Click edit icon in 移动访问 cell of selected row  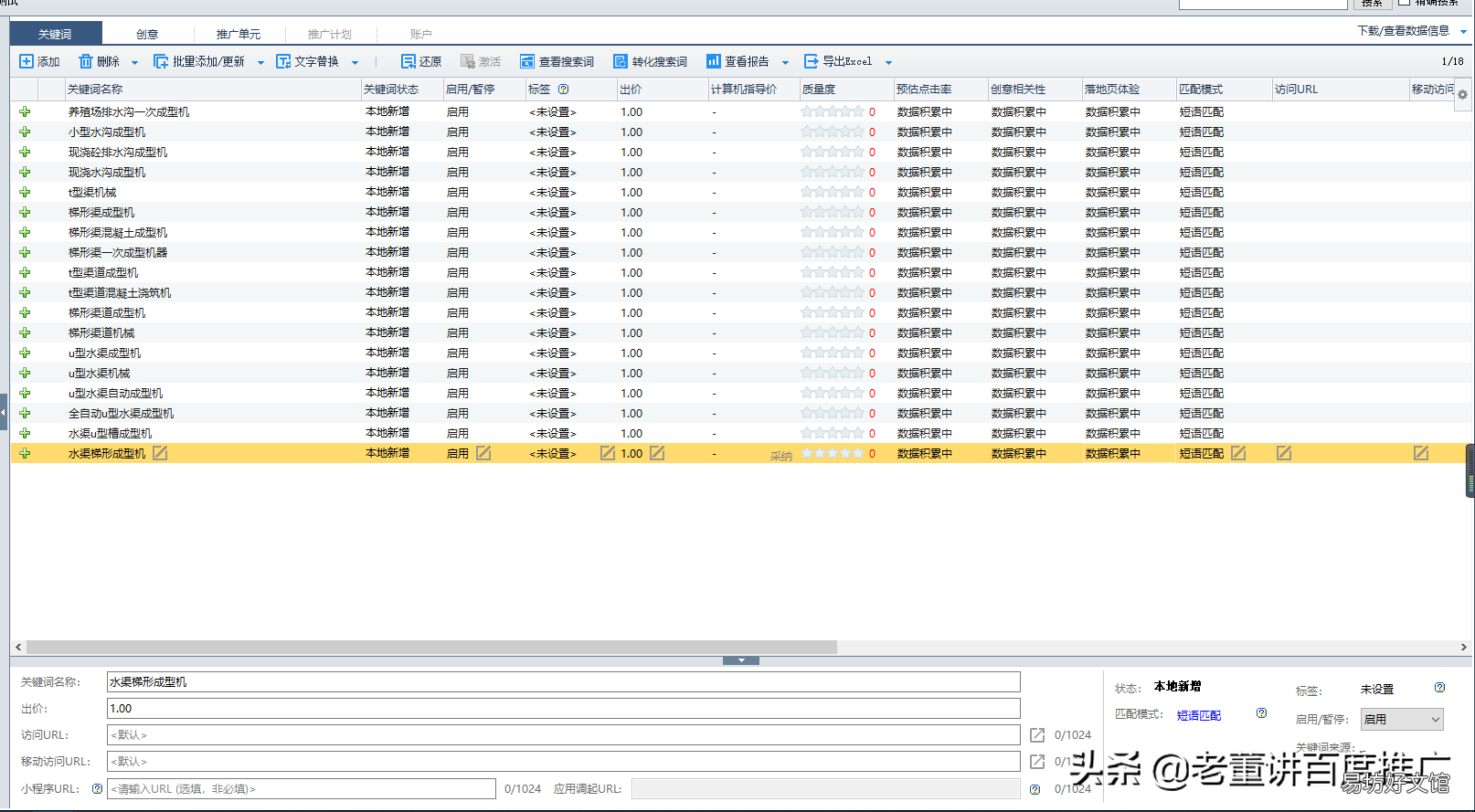[1421, 453]
